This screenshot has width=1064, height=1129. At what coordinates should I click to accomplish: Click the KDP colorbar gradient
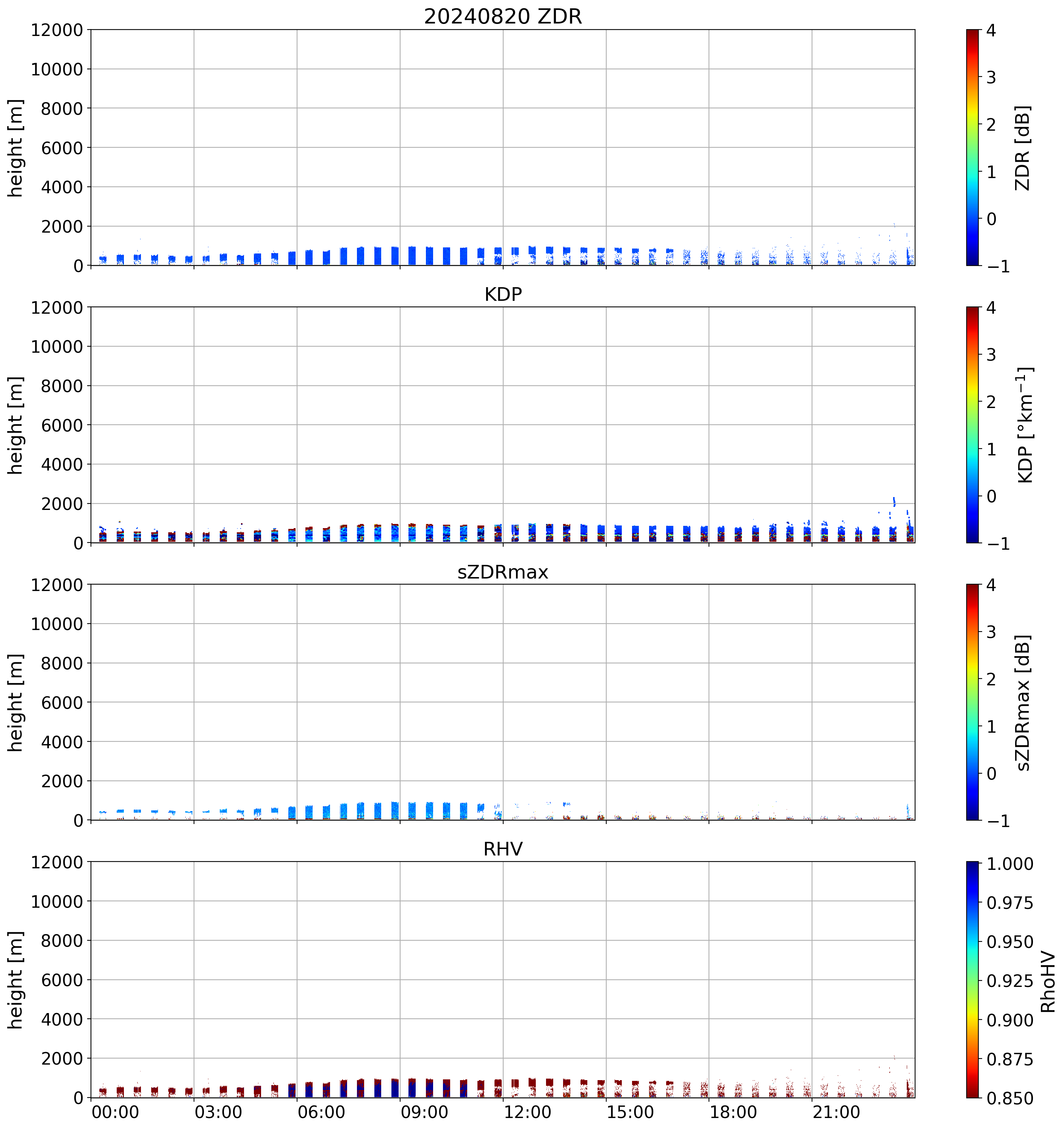973,425
